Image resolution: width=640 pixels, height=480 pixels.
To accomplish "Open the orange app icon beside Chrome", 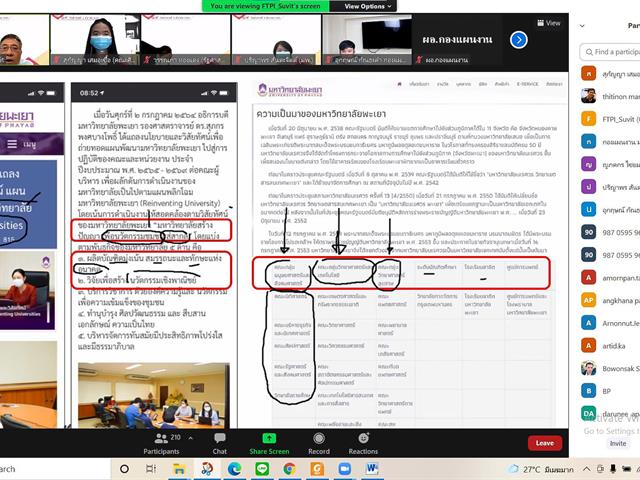I will (x=317, y=469).
